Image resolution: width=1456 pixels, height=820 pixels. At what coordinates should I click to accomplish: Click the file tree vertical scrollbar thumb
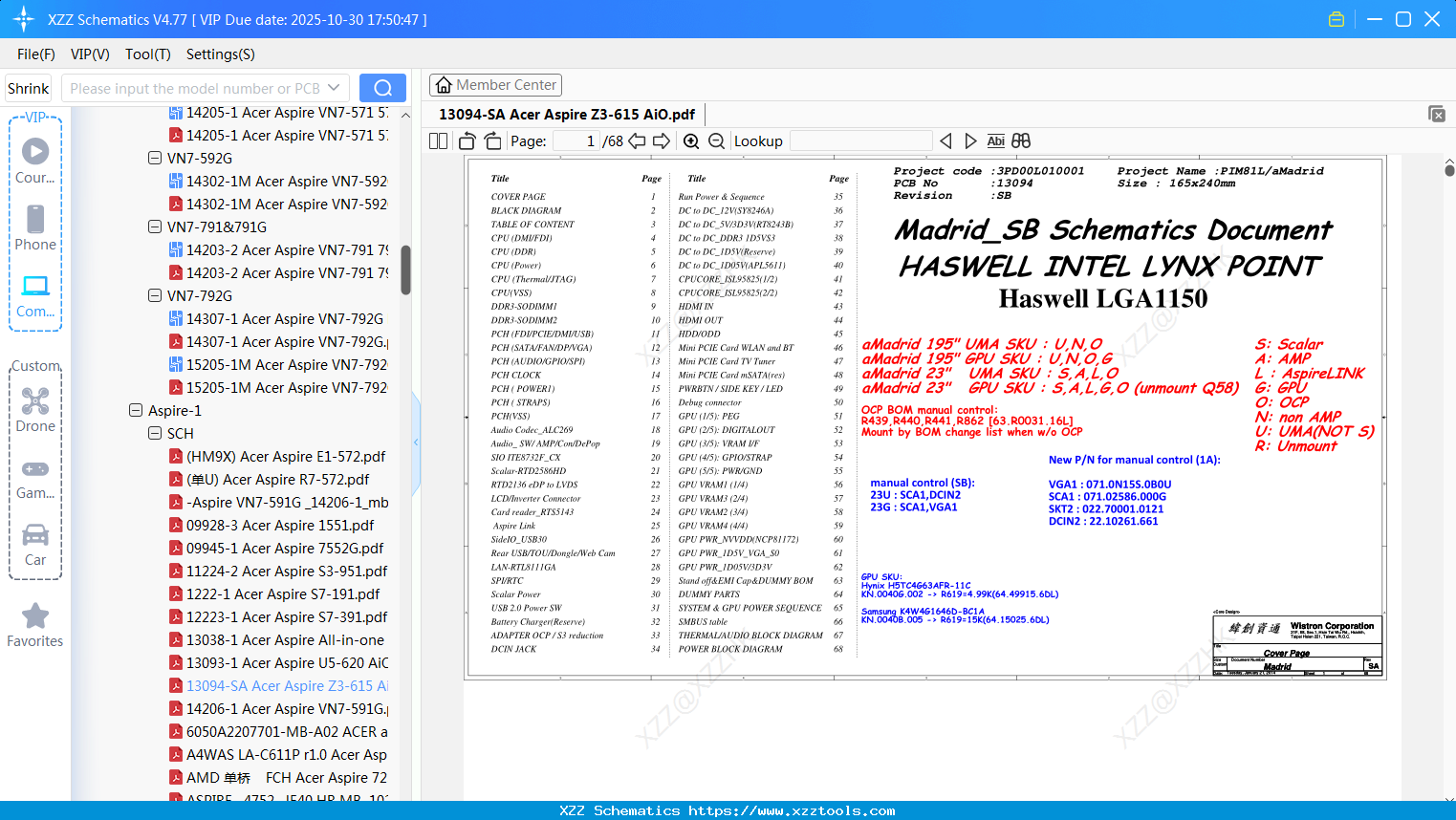405,270
